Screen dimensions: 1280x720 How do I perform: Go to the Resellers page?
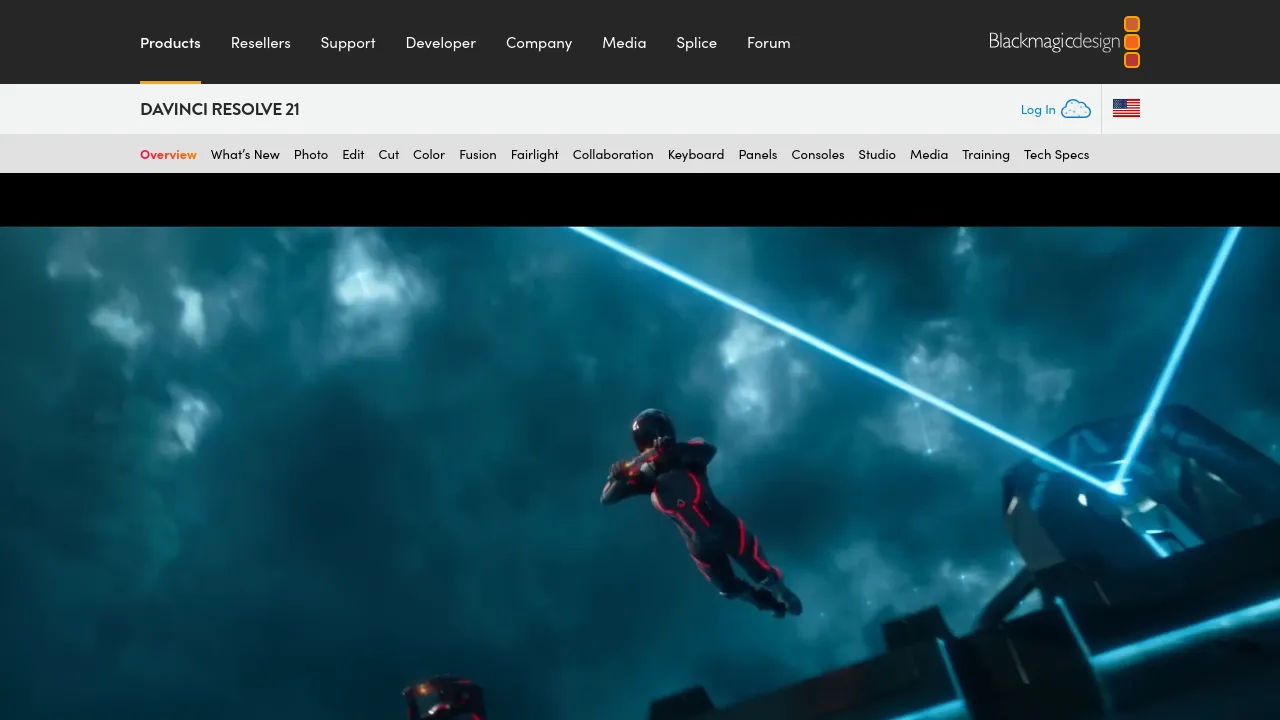point(260,43)
